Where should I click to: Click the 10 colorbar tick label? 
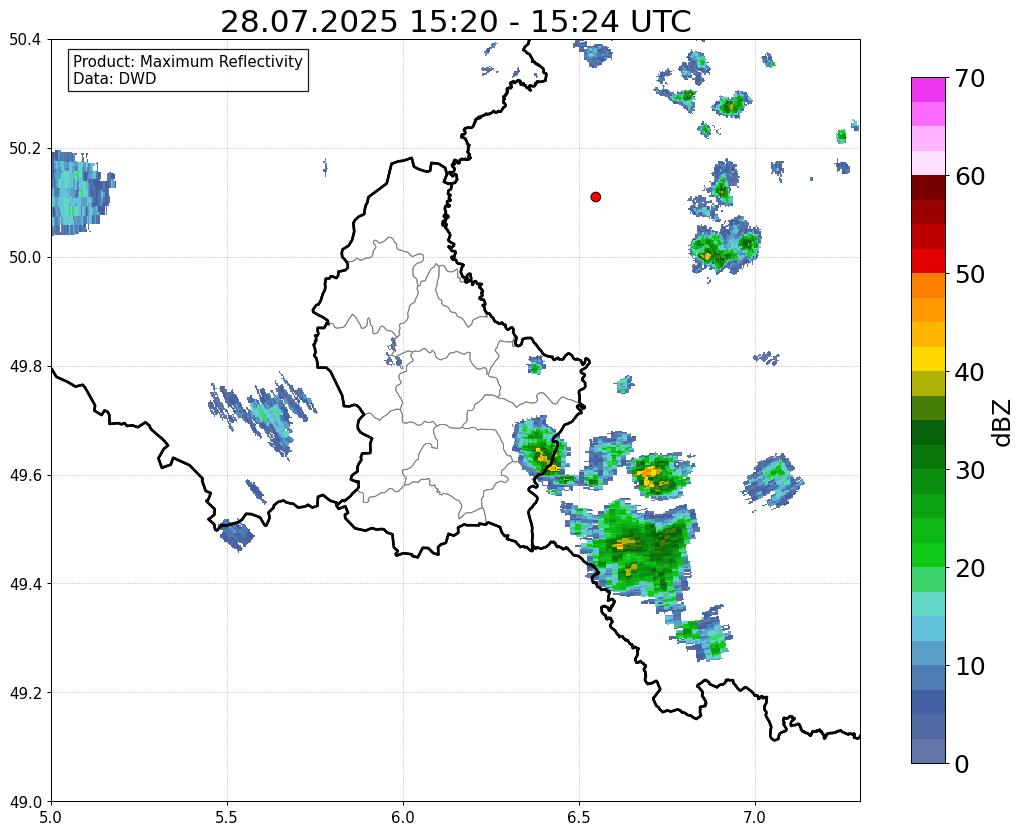coord(970,666)
